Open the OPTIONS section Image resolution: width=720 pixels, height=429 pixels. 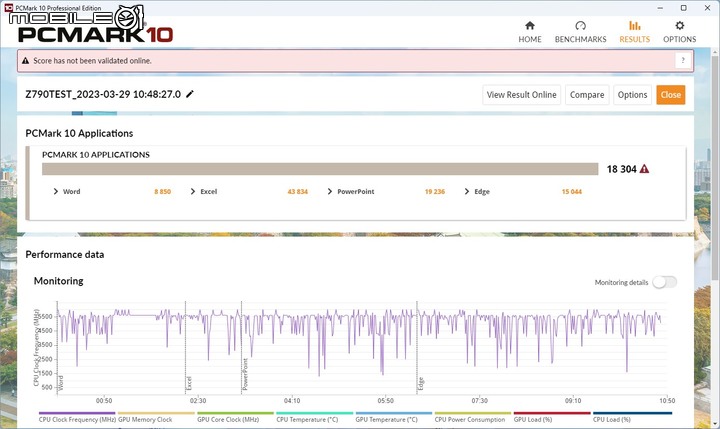coord(679,32)
